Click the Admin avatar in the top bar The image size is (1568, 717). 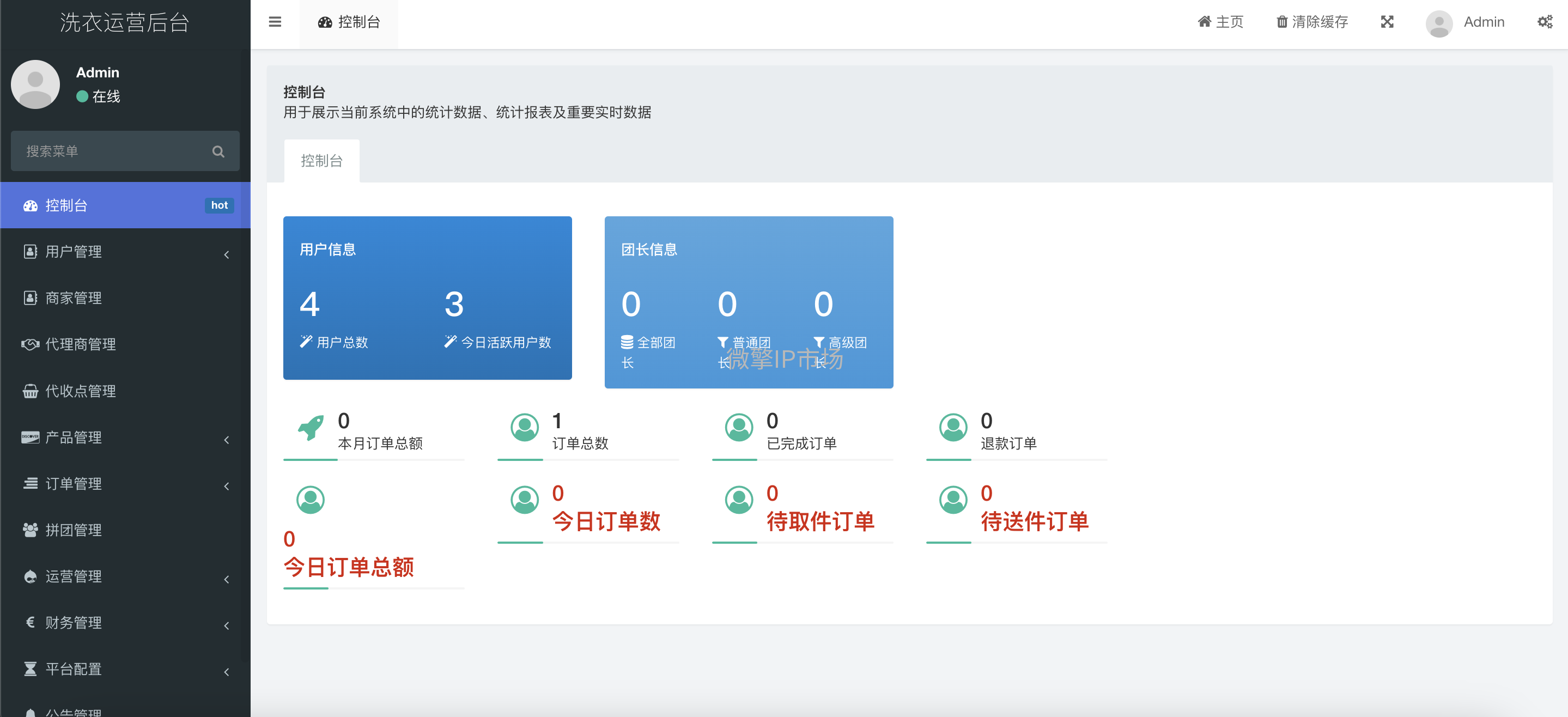click(x=1439, y=23)
